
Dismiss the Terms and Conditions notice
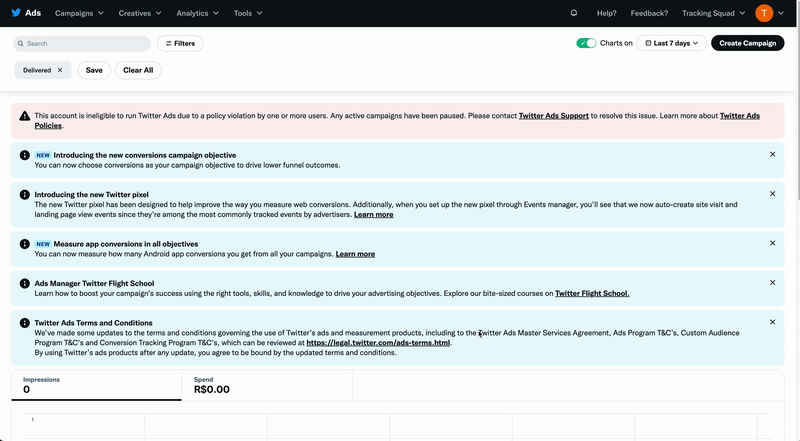click(772, 322)
